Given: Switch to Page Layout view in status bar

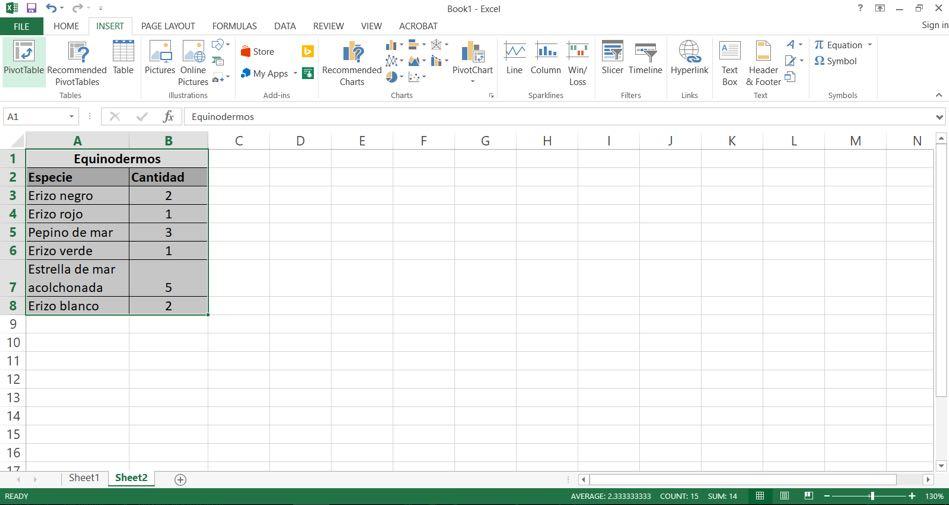Looking at the screenshot, I should coord(784,496).
